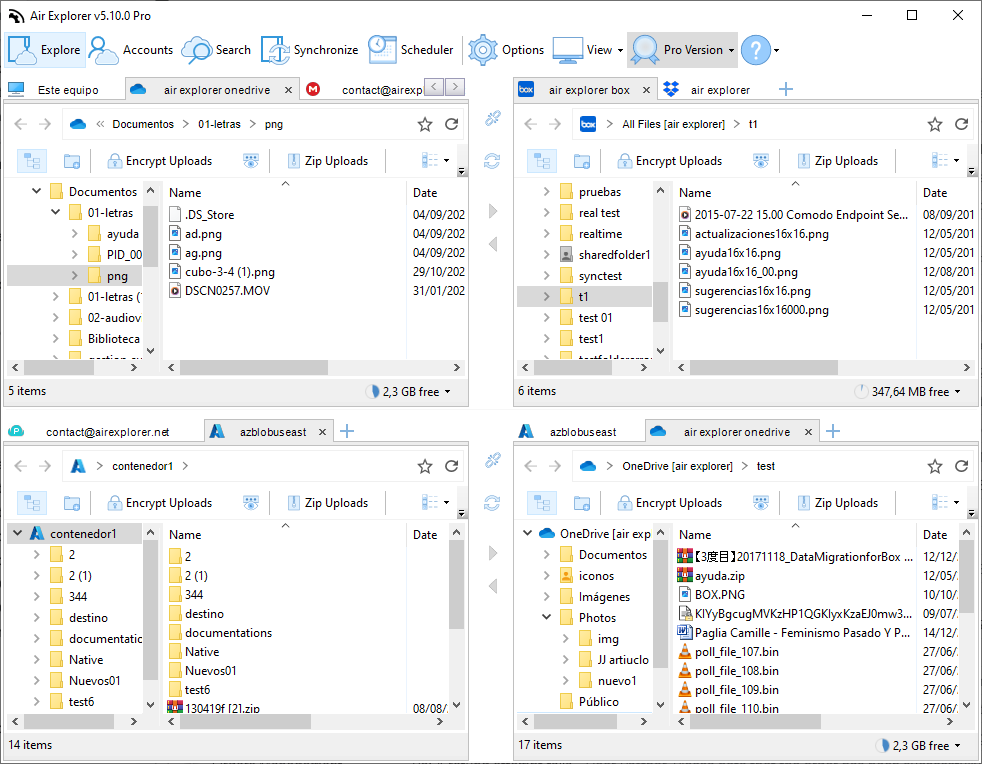The image size is (982, 764).
Task: Refresh the contenedor1 listing
Action: (x=452, y=466)
